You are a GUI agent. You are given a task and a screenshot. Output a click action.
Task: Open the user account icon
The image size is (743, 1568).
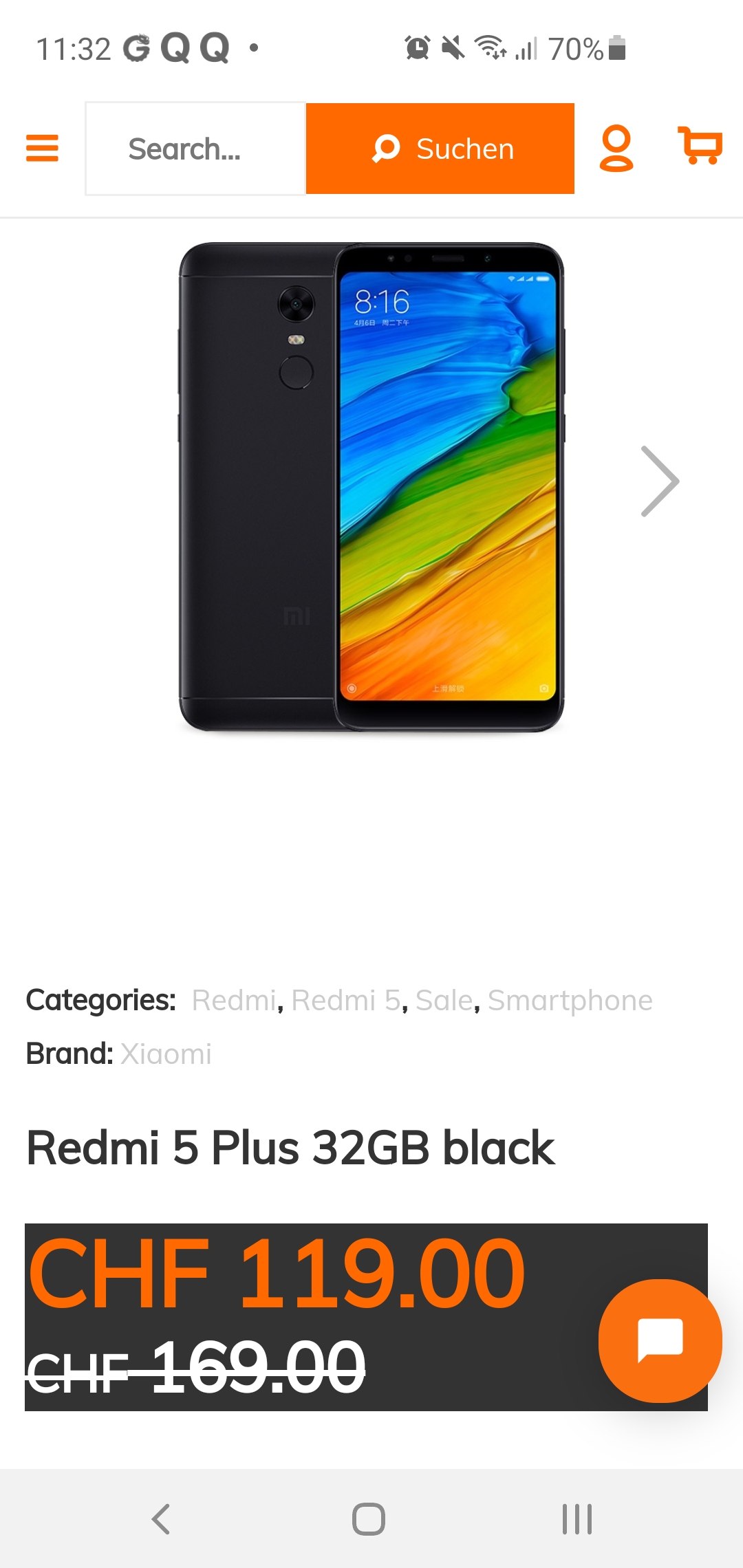[x=616, y=148]
